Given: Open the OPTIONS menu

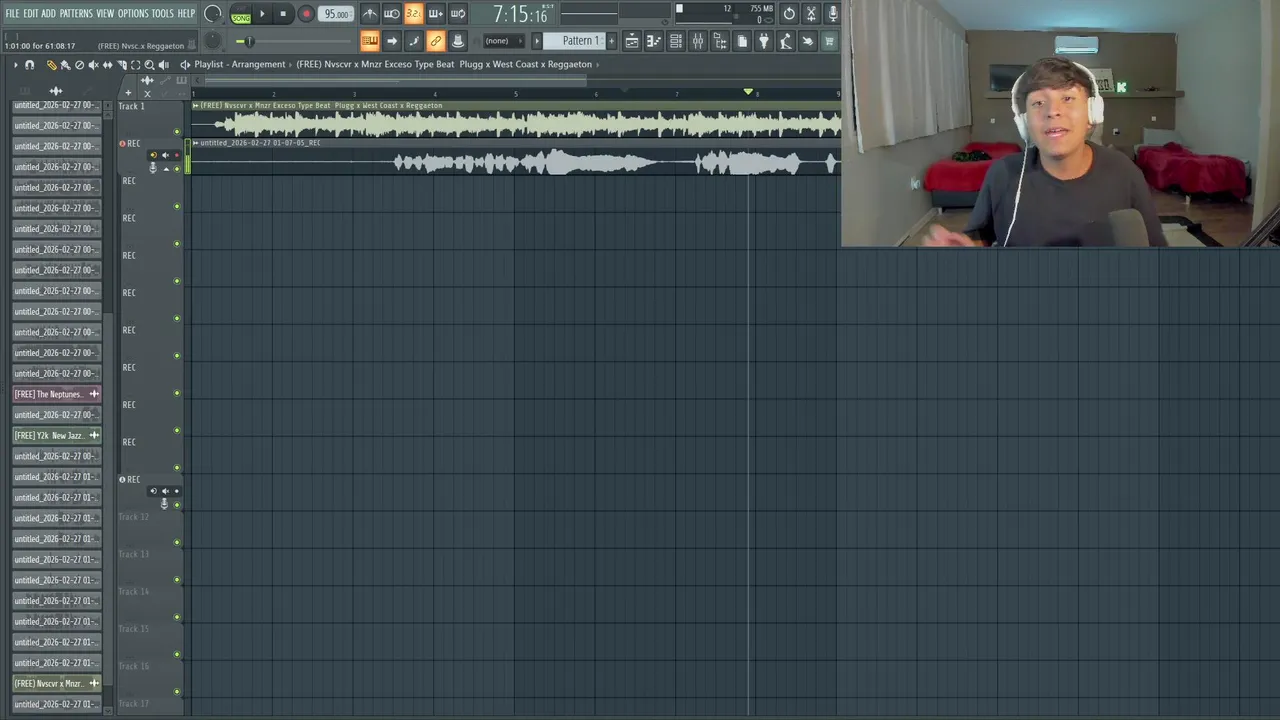Looking at the screenshot, I should (133, 13).
